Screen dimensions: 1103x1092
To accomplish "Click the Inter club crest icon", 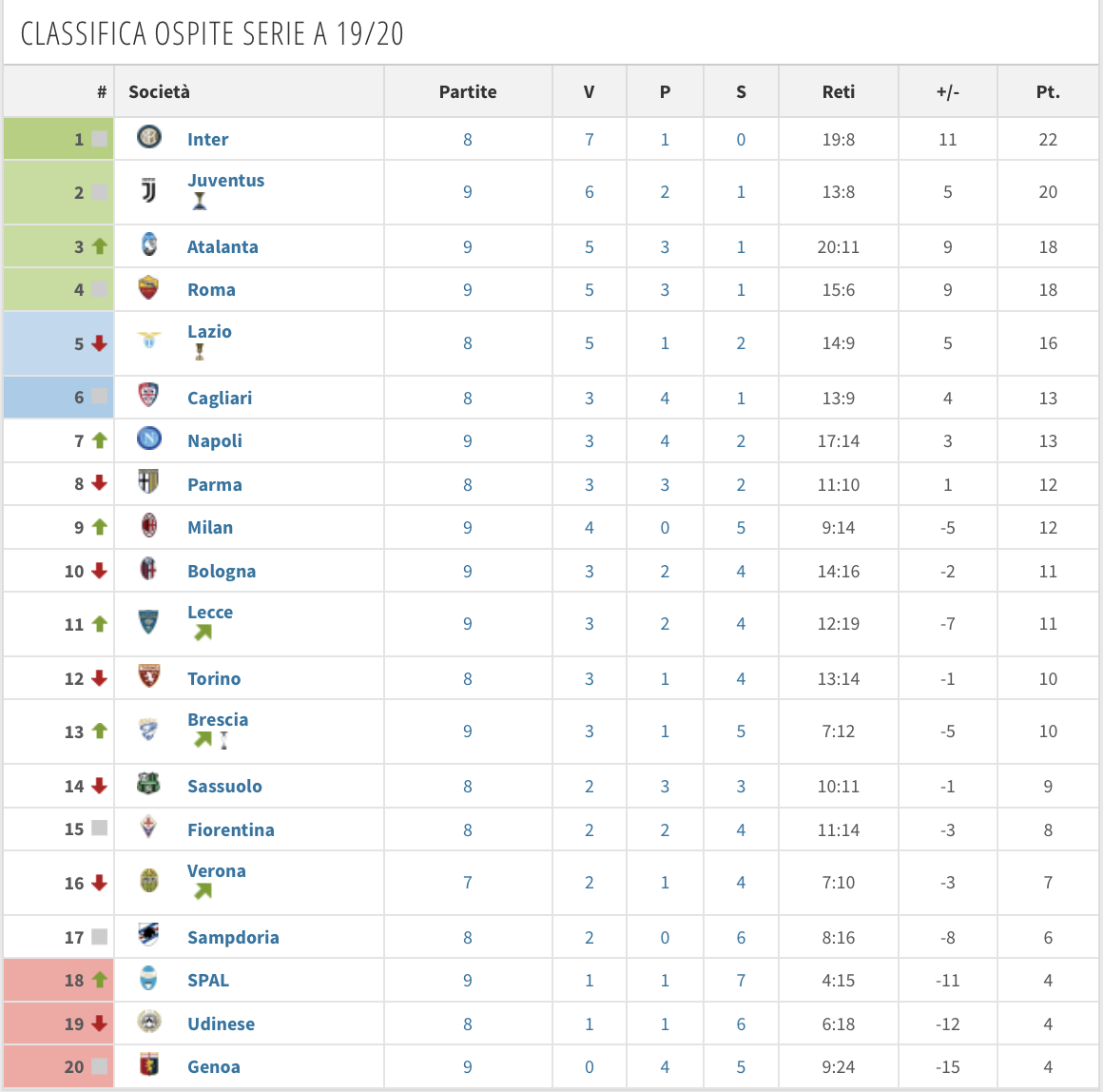I will [149, 138].
